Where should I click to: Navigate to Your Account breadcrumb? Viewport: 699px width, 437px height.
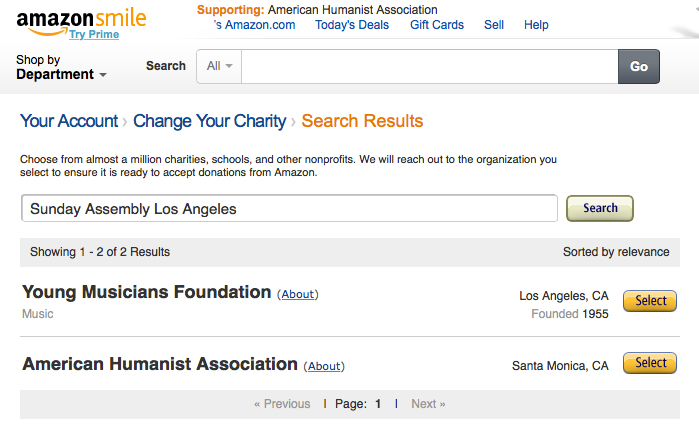[69, 121]
